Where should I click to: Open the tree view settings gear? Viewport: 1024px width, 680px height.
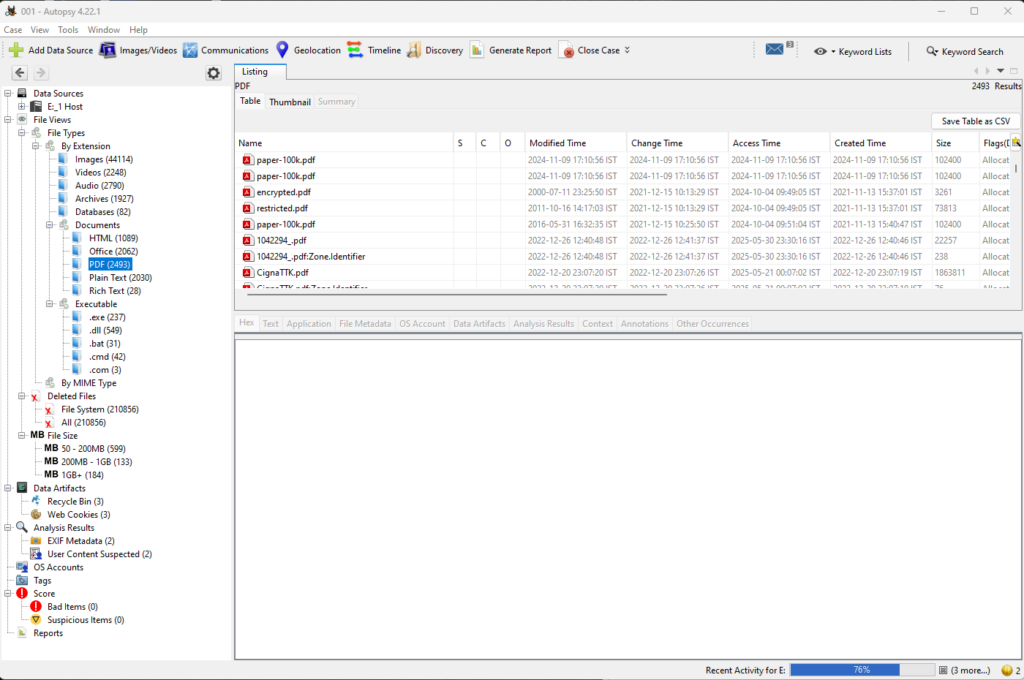tap(214, 73)
